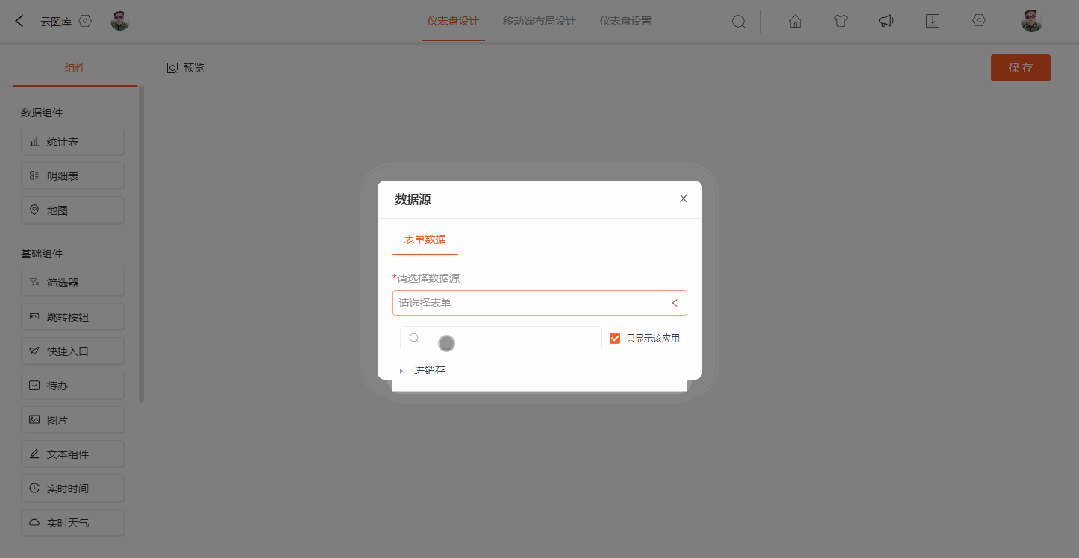Select the 表单数据 tab in the dialog
The image size is (1079, 558).
[x=425, y=240]
